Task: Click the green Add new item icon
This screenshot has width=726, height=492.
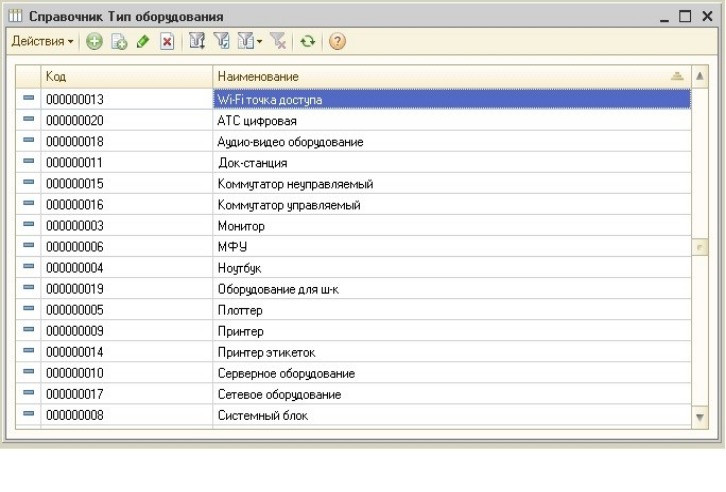Action: [x=94, y=42]
